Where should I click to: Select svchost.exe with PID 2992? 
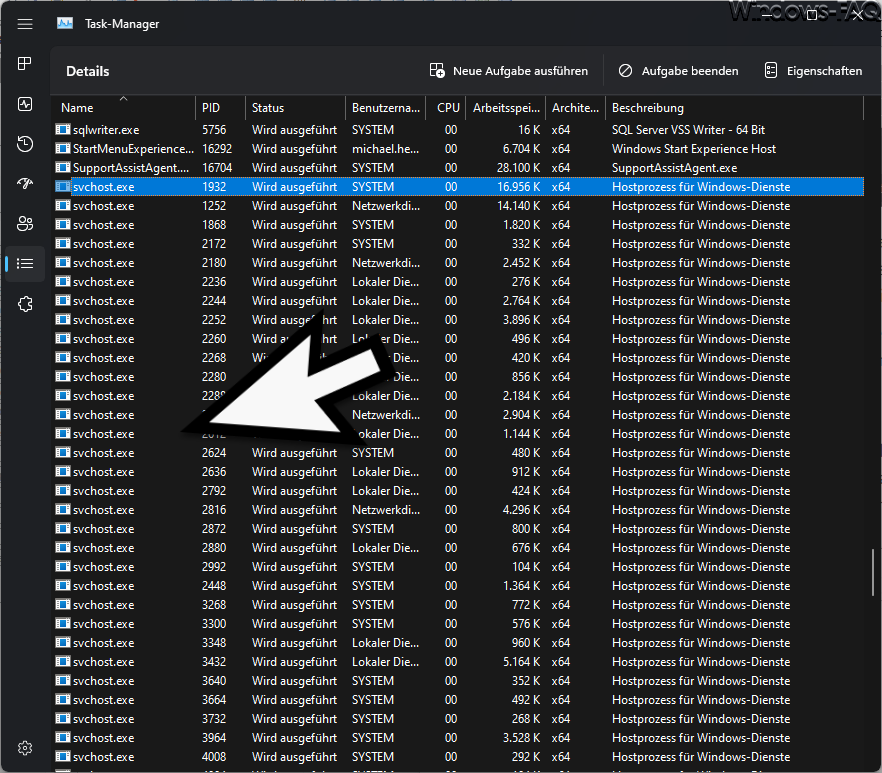[x=459, y=567]
